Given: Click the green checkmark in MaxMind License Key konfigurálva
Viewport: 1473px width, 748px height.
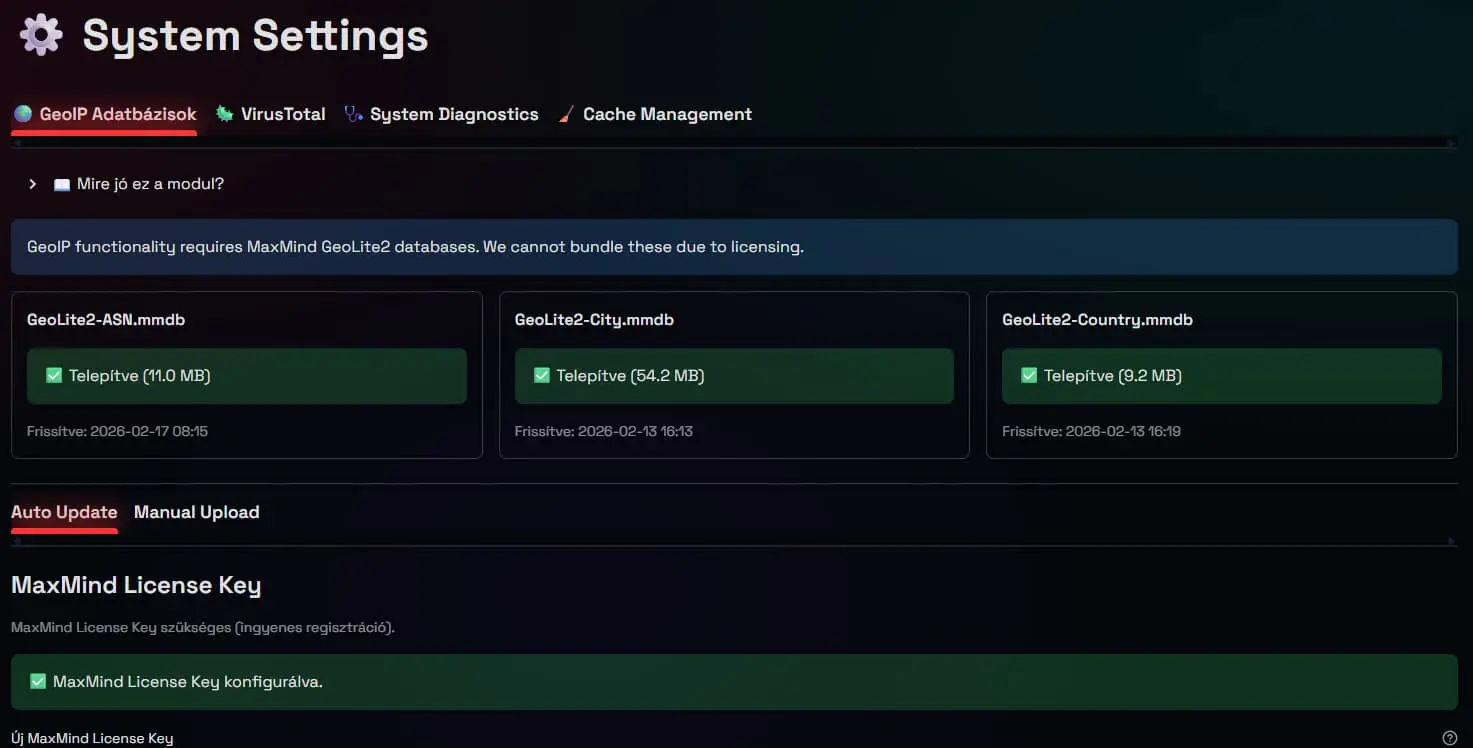Looking at the screenshot, I should click(38, 682).
